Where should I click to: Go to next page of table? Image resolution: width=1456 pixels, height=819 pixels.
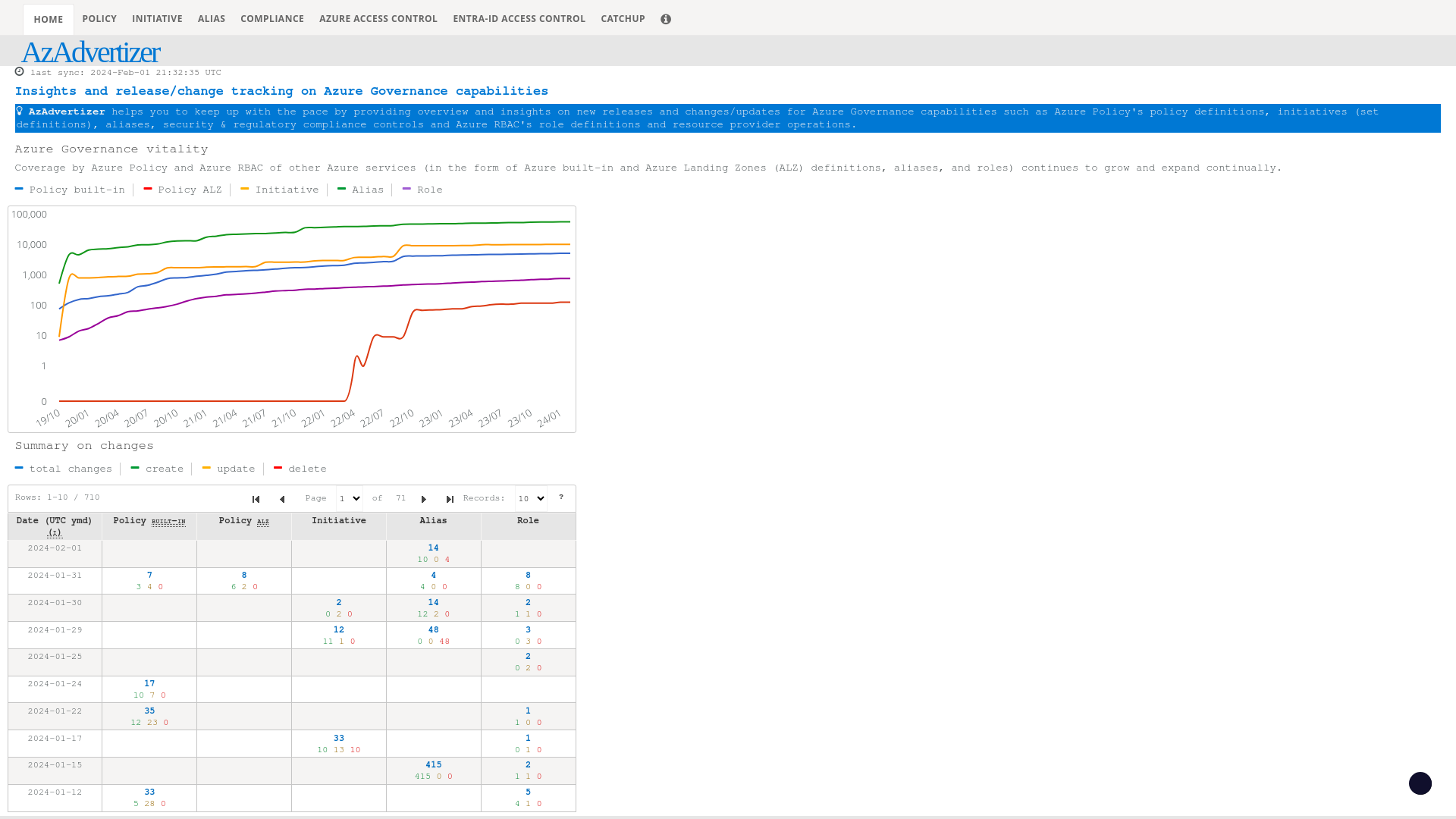click(424, 499)
